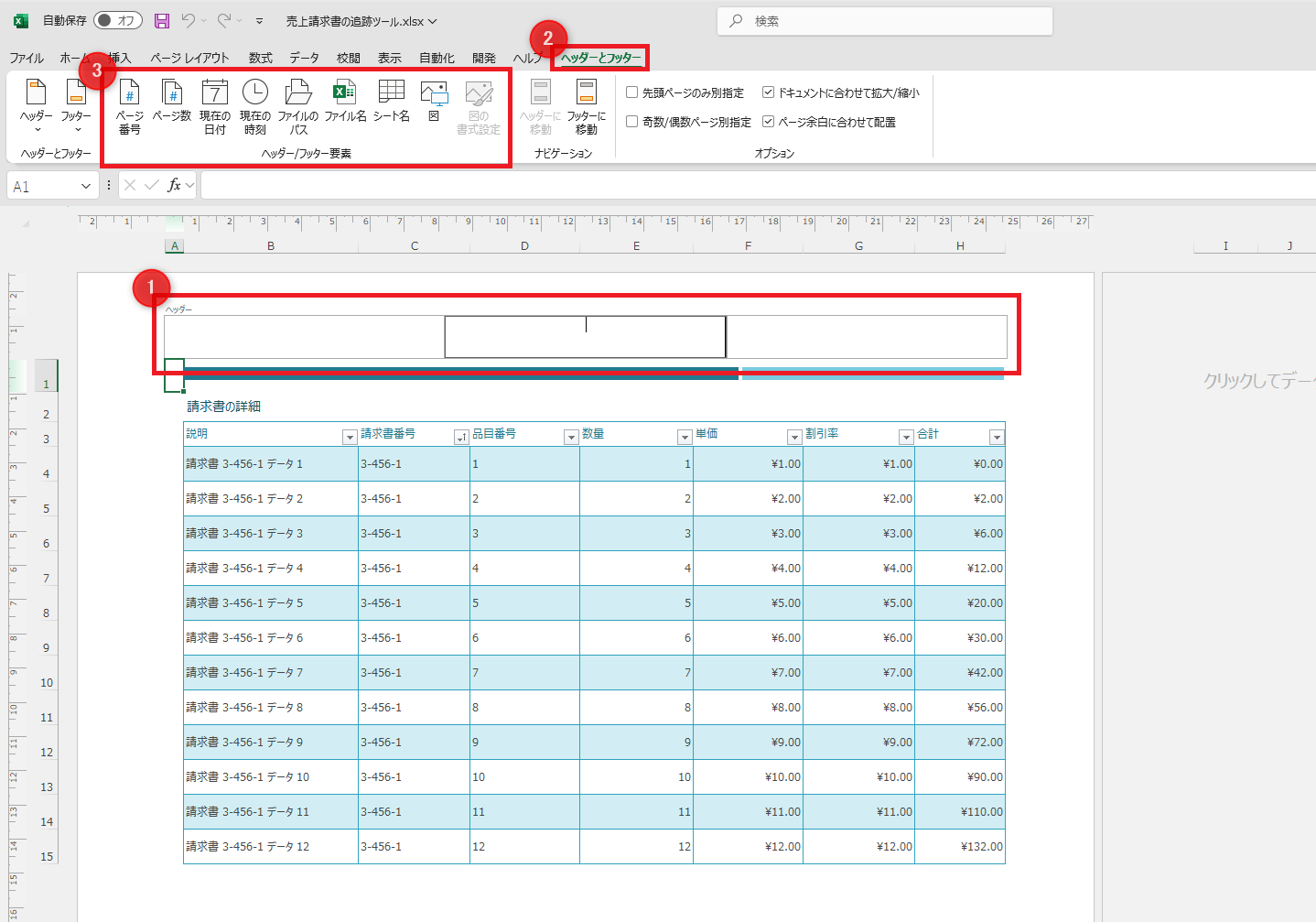Go to footer navigation button
Viewport: 1316px width, 922px height.
click(x=587, y=107)
